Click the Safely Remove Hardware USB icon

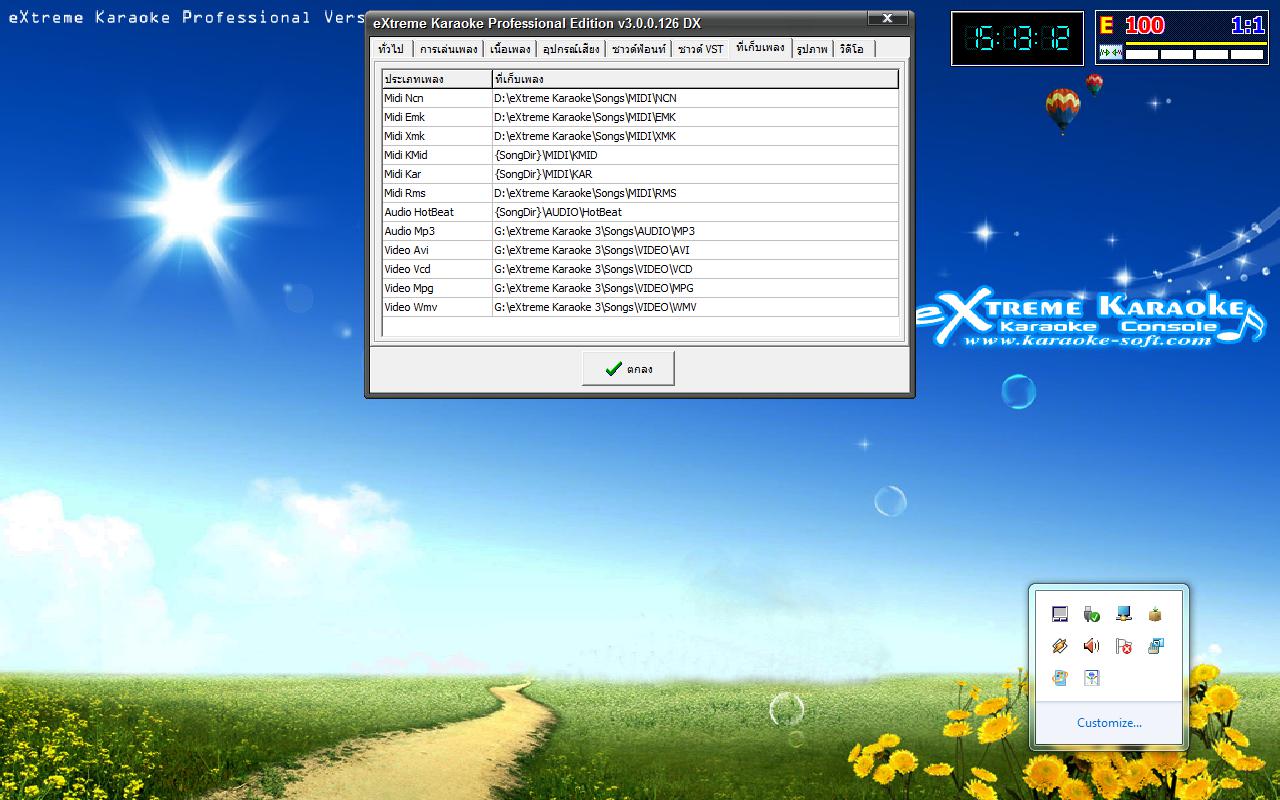(x=1092, y=614)
